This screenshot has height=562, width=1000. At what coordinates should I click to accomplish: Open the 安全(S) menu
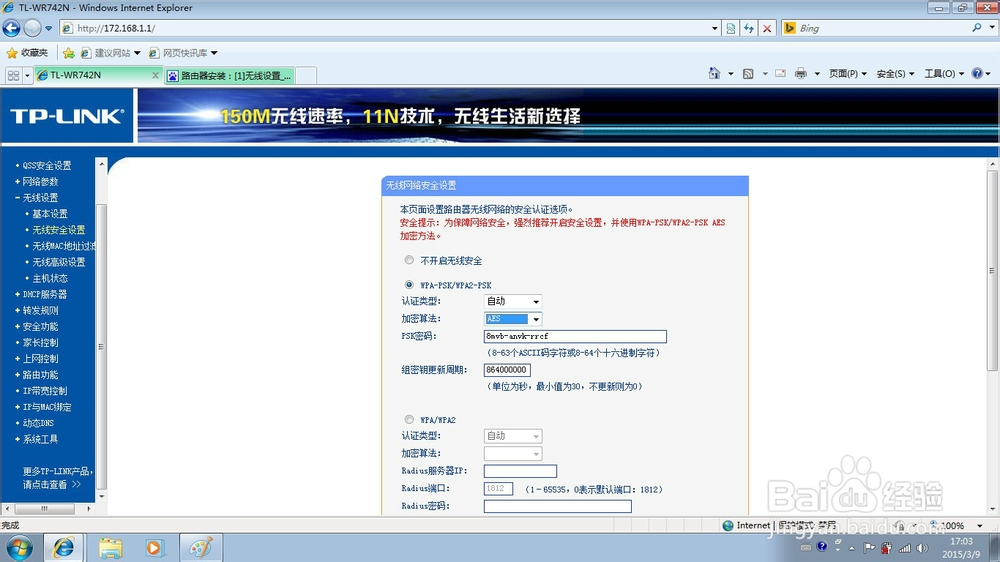click(895, 74)
